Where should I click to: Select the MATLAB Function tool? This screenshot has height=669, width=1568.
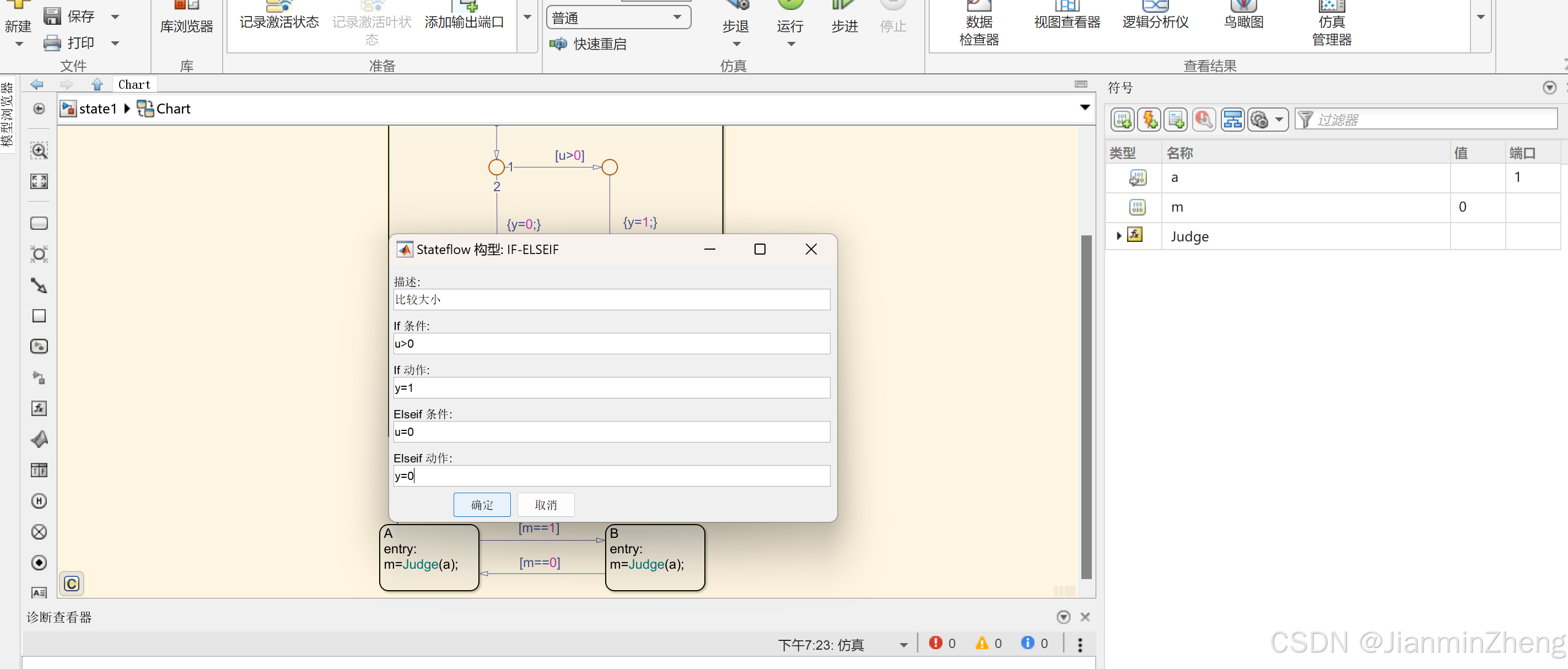39,439
